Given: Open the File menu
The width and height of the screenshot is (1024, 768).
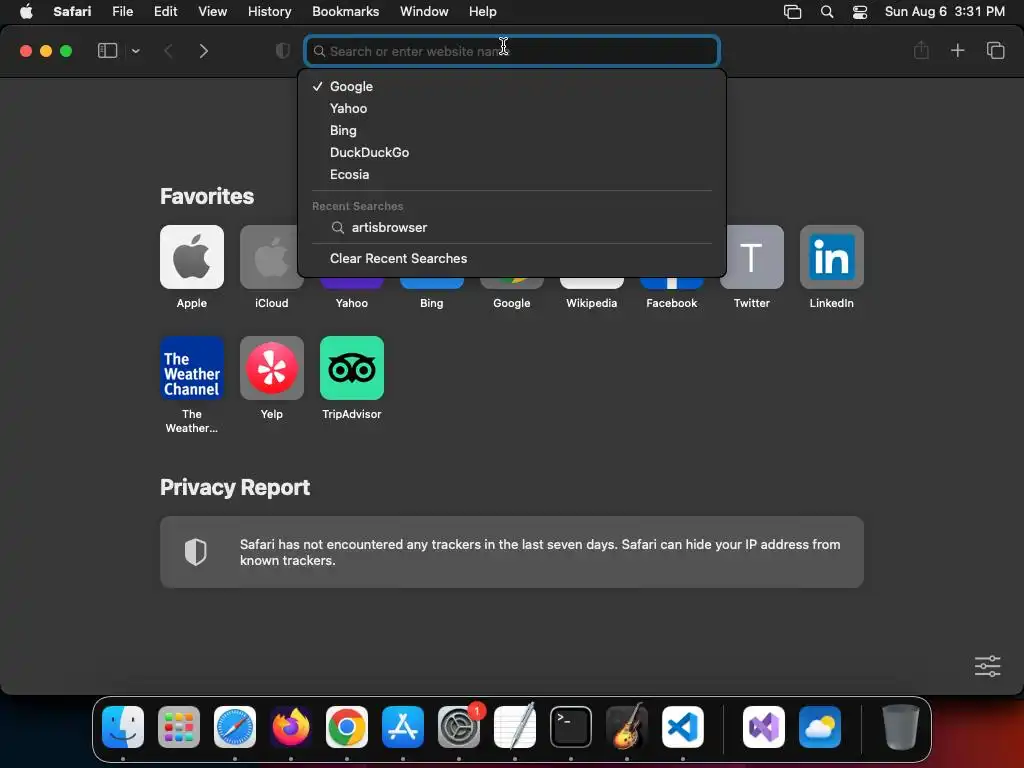Looking at the screenshot, I should click(123, 12).
